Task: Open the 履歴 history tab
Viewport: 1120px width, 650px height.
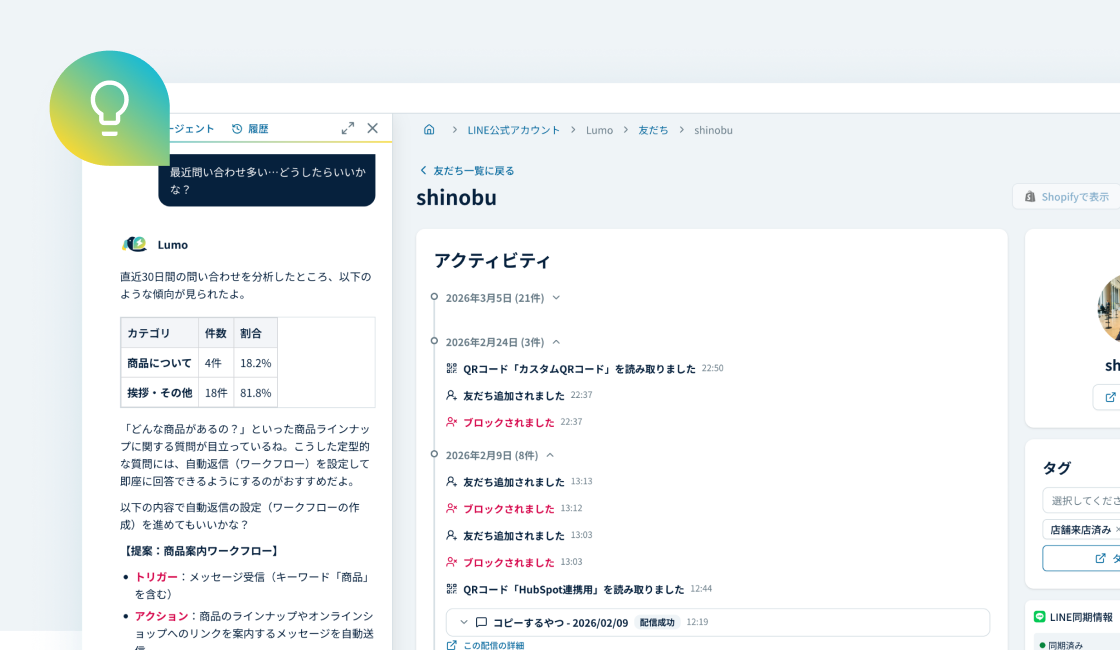Action: (250, 129)
